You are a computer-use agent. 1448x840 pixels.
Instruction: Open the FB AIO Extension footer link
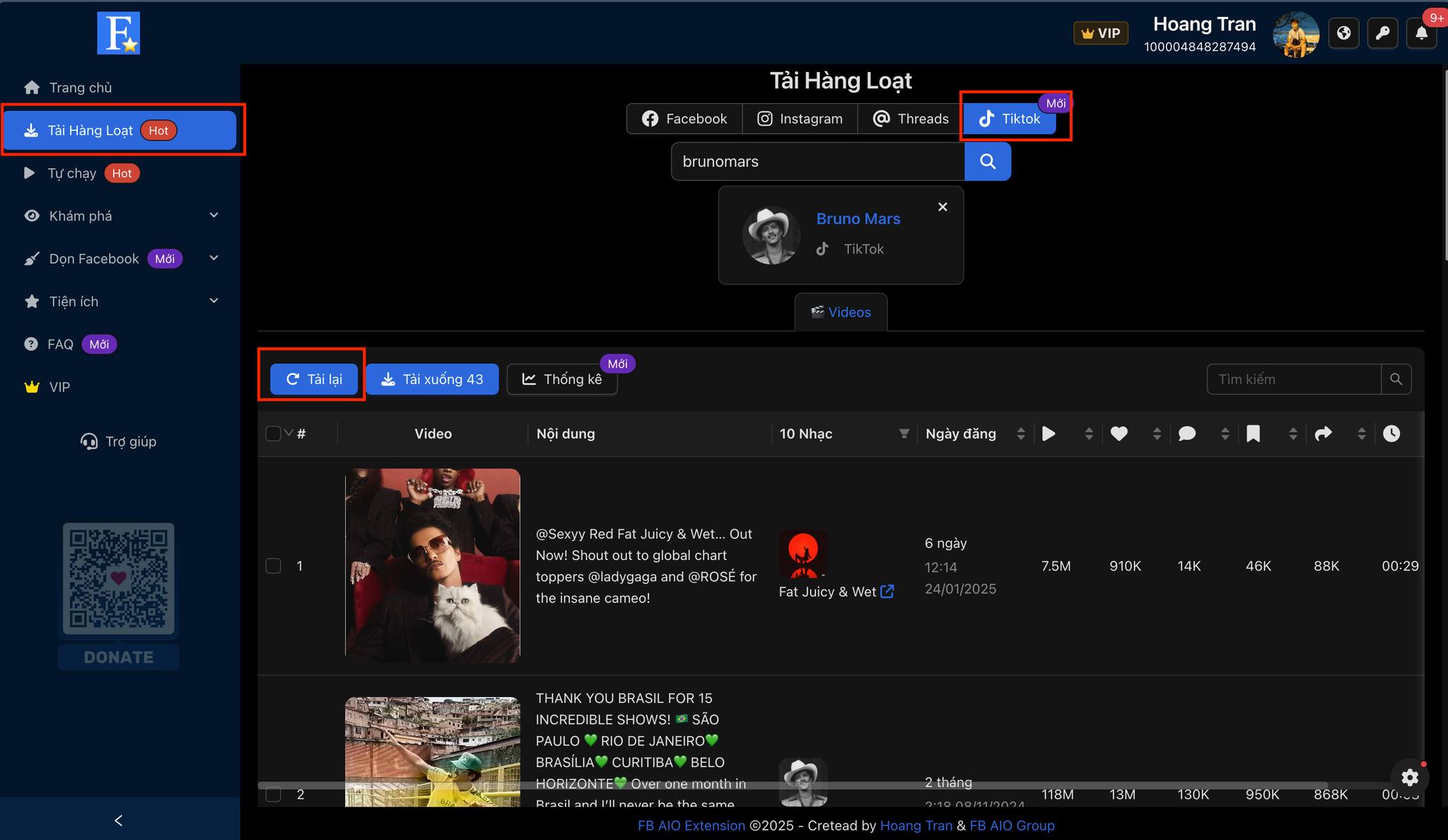[691, 825]
